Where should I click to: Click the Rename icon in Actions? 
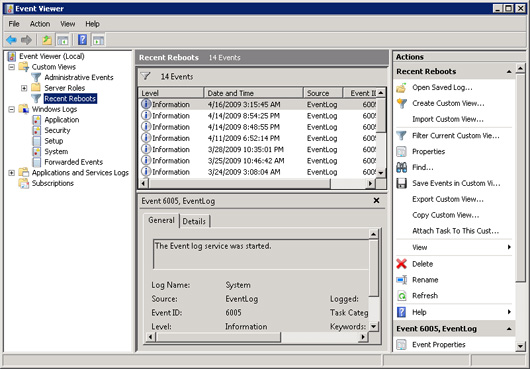[401, 280]
